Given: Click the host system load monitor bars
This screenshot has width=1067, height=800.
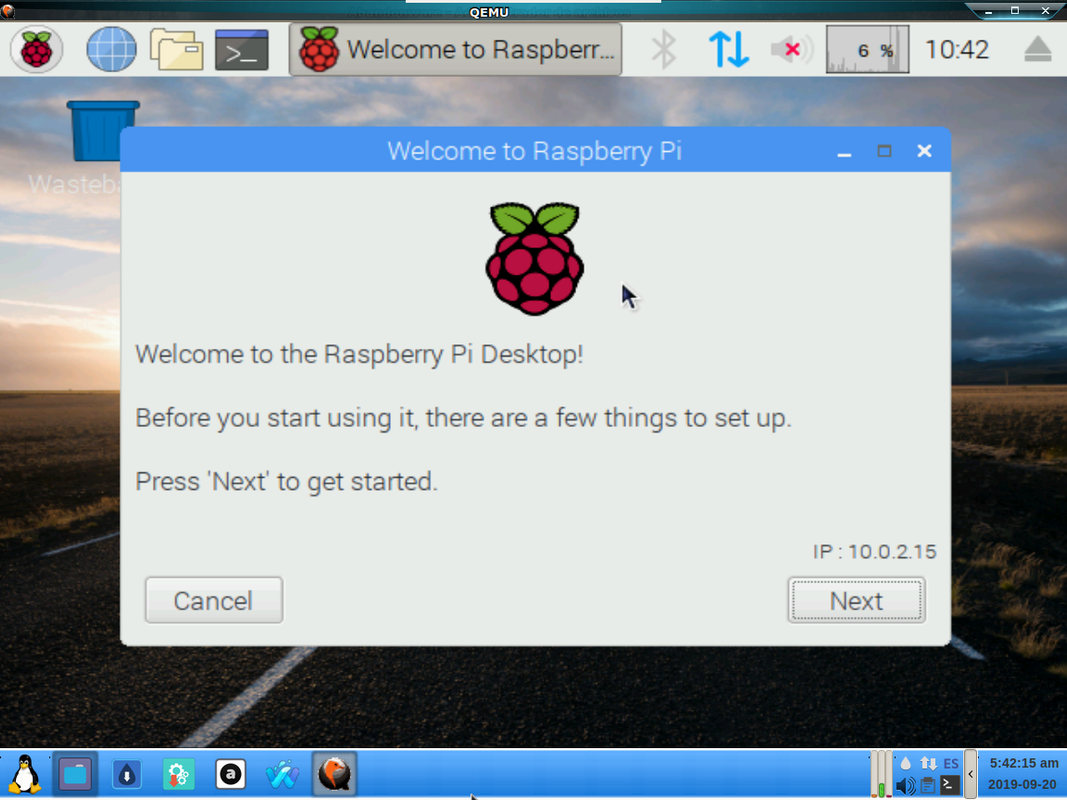Looking at the screenshot, I should click(x=881, y=774).
